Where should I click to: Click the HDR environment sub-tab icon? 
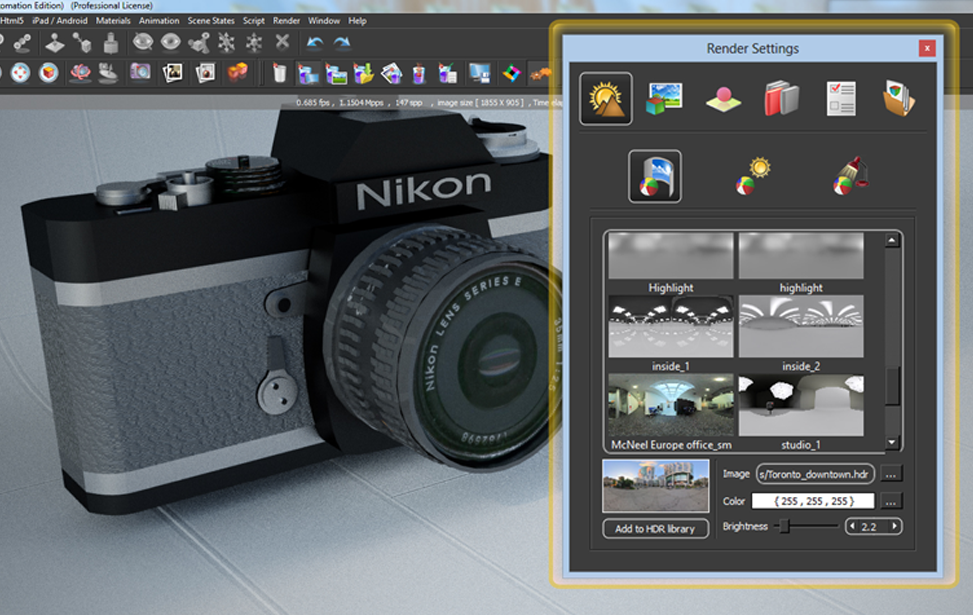pos(654,176)
